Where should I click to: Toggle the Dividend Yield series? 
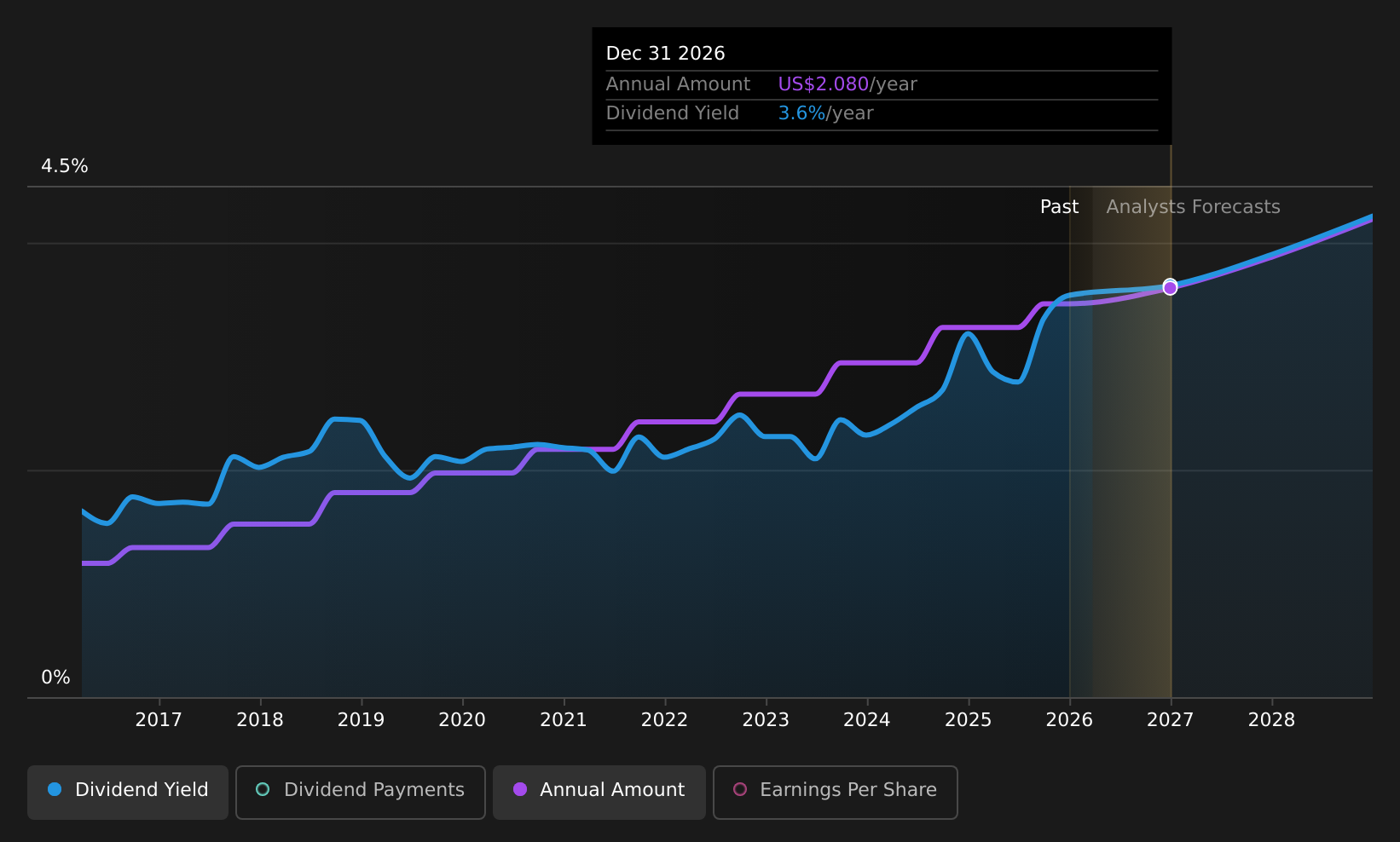point(128,793)
